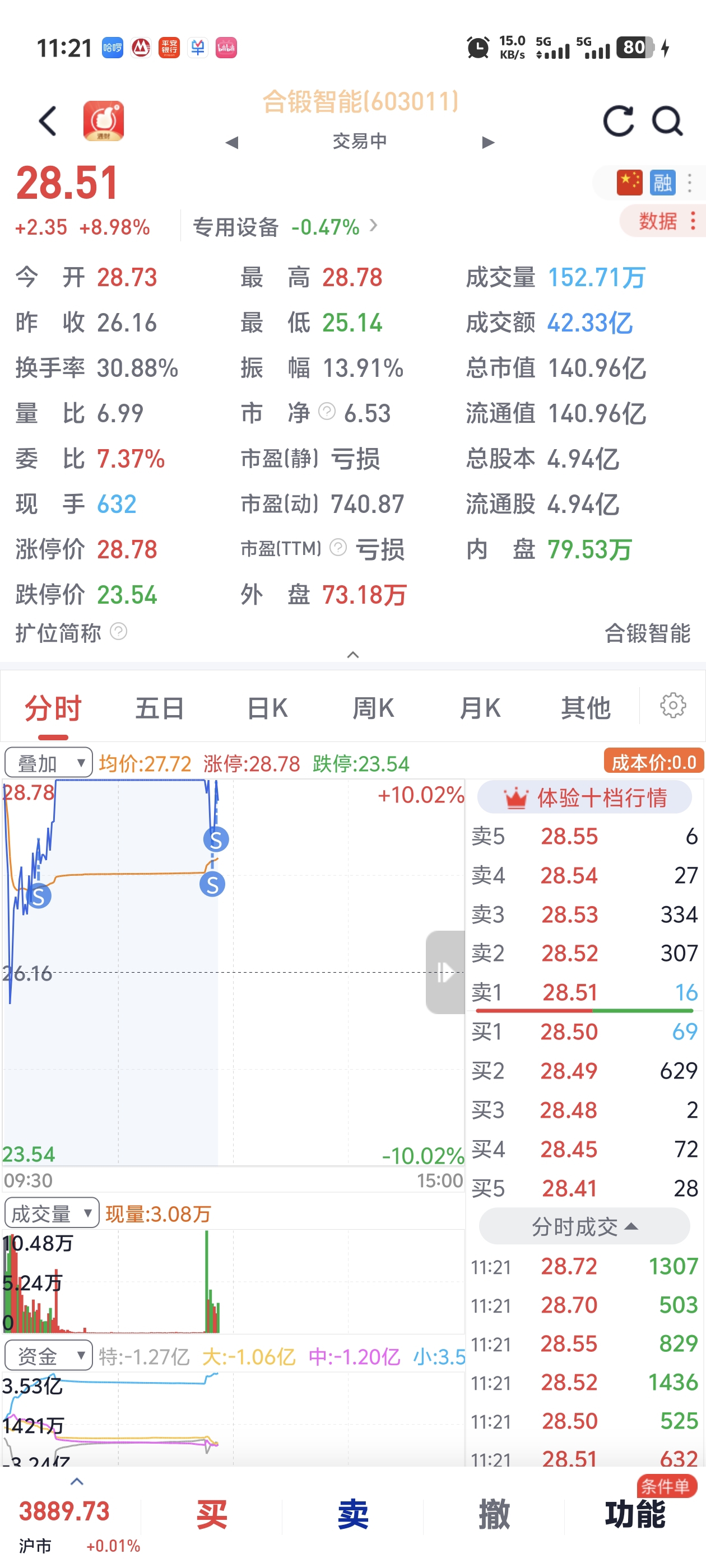Viewport: 706px width, 1568px height.
Task: Refresh the stock quote data
Action: (618, 120)
